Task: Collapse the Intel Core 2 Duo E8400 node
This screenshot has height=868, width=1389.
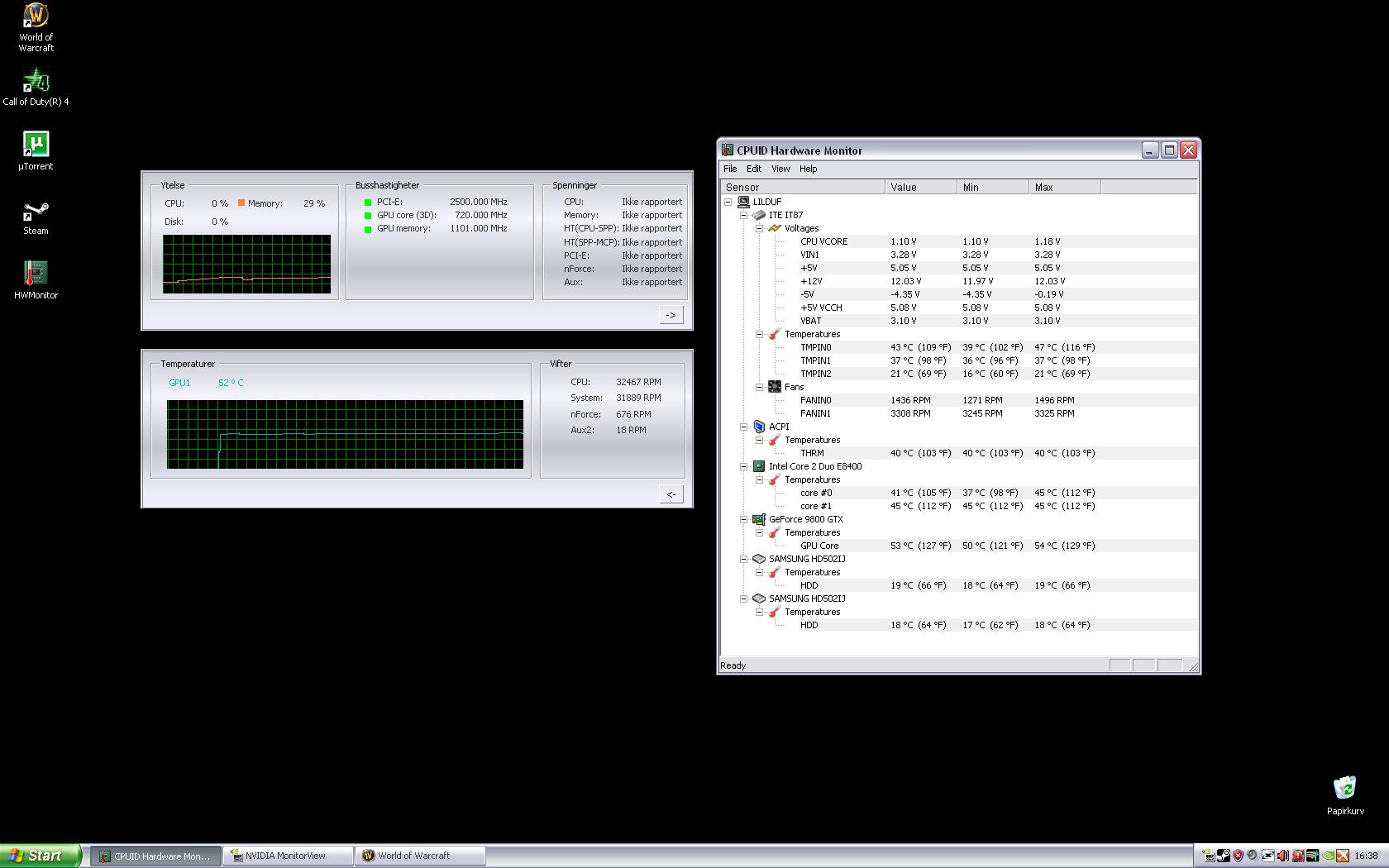Action: click(x=744, y=466)
